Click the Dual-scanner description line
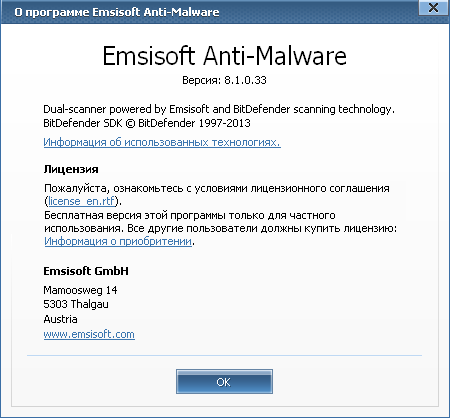Screen dimensions: 450x418 [x=219, y=109]
